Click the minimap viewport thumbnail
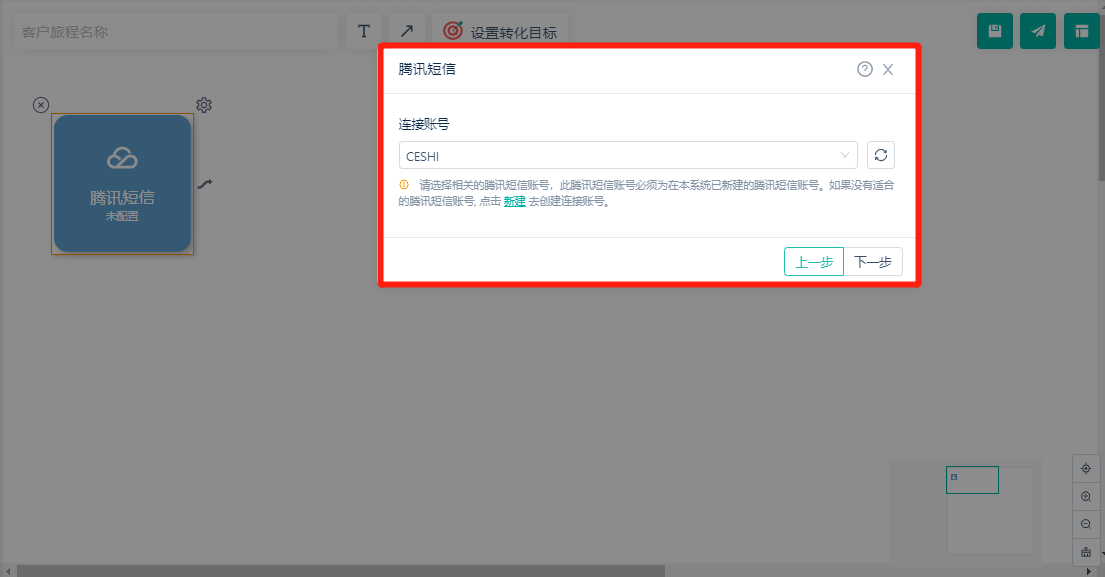This screenshot has width=1105, height=577. tap(972, 480)
